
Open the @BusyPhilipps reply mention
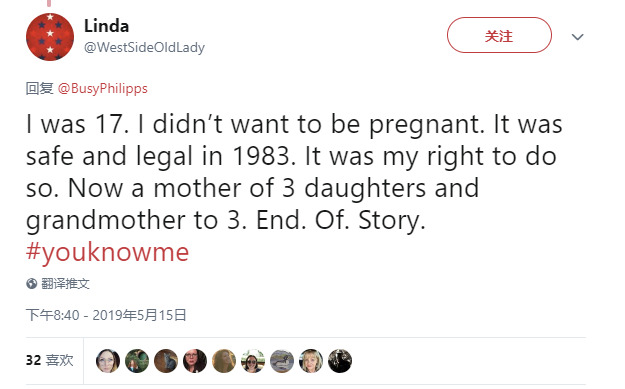[102, 88]
